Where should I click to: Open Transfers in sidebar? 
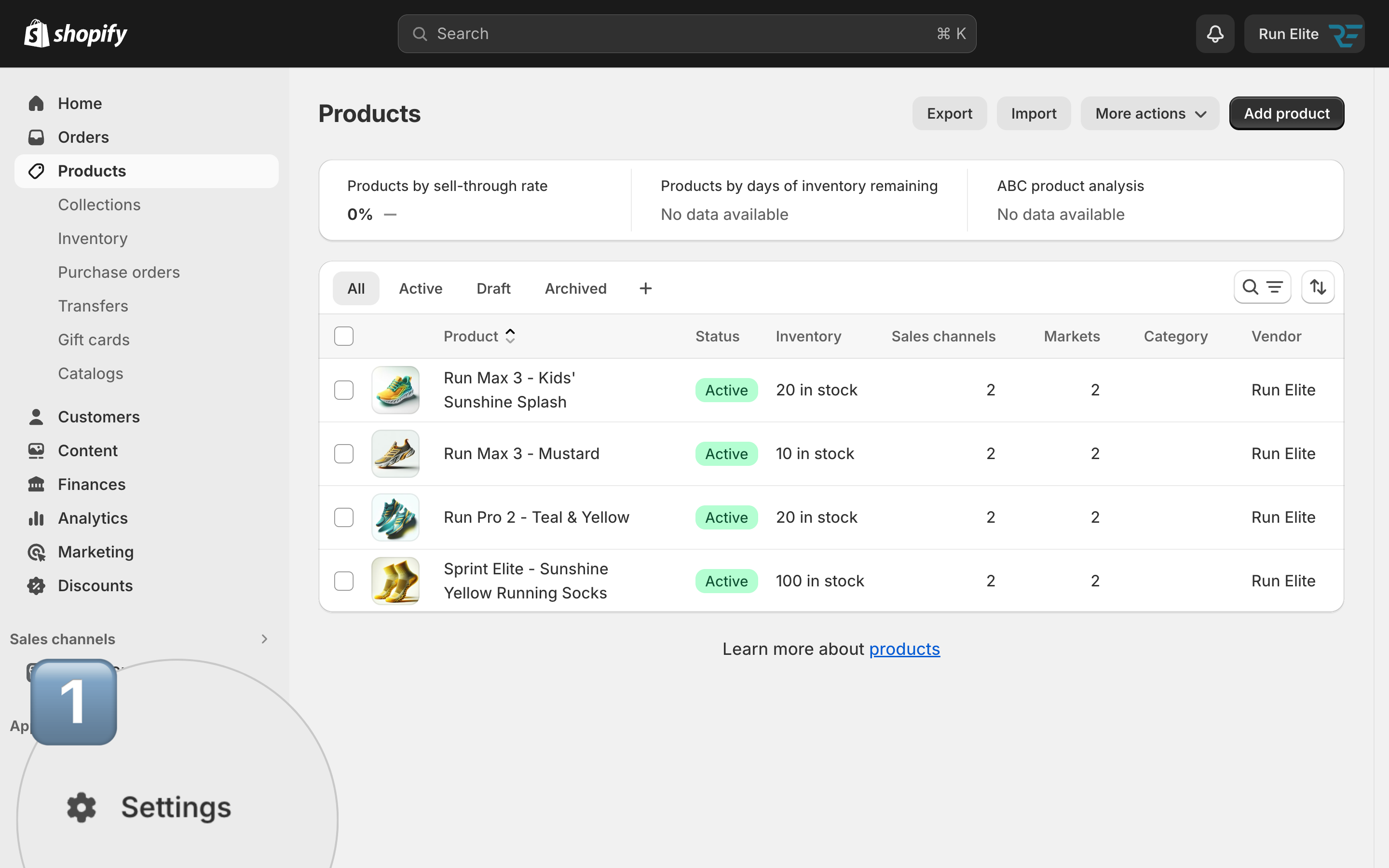(93, 306)
